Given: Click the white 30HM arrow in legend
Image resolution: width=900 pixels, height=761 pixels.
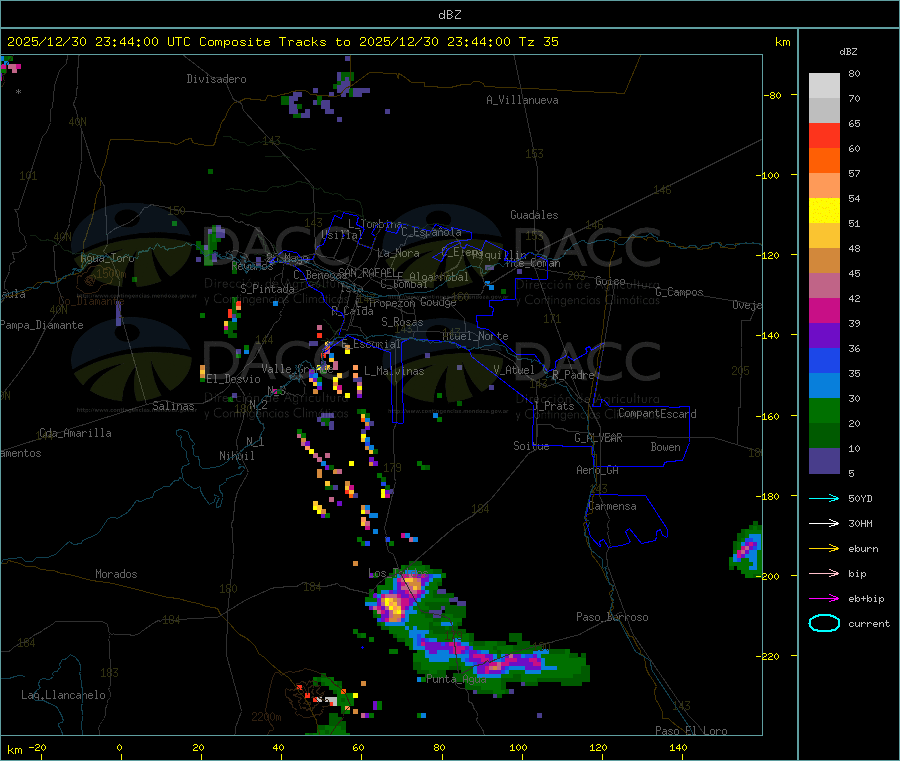Looking at the screenshot, I should 824,523.
